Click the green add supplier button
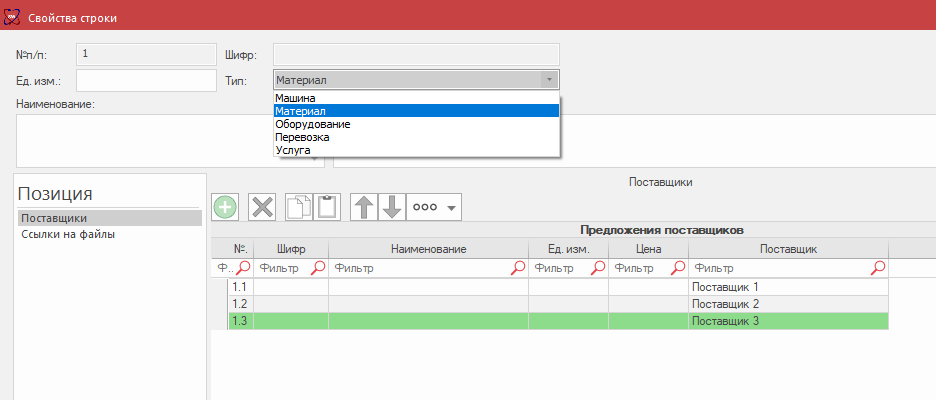Image resolution: width=936 pixels, height=400 pixels. tap(225, 207)
